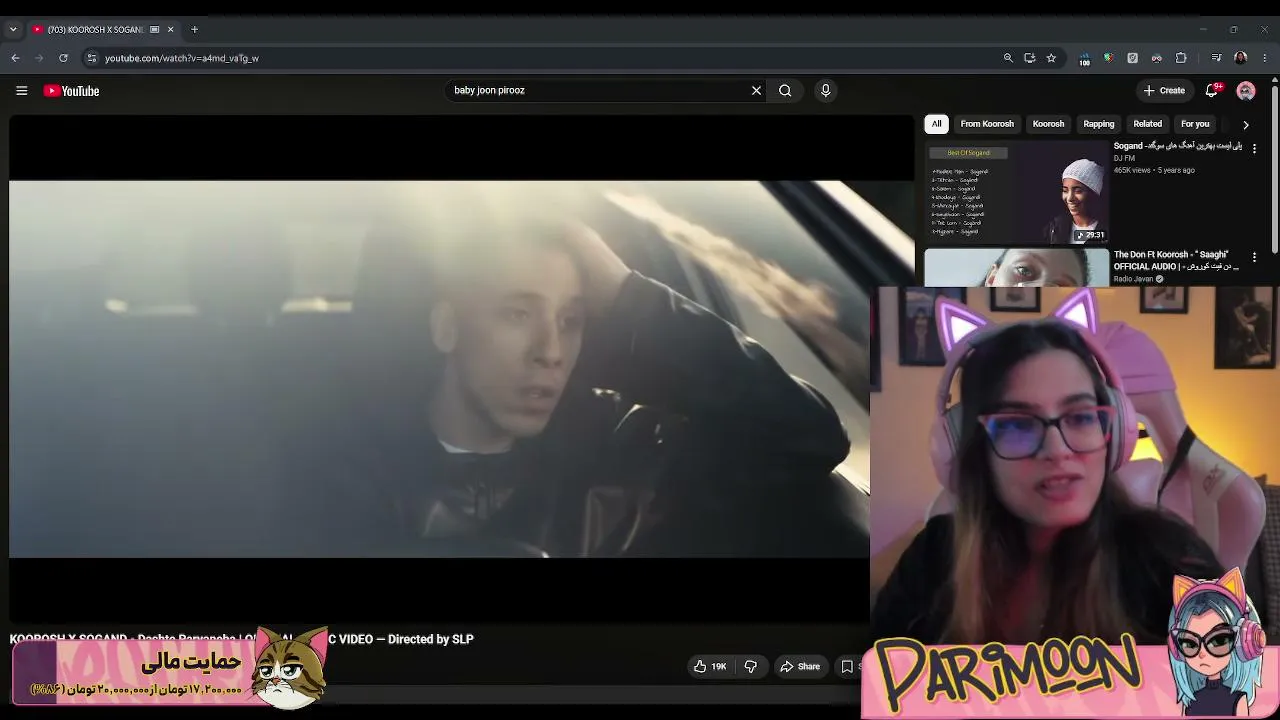1280x720 pixels.
Task: Click the Sogand mix video title
Action: [x=1178, y=146]
